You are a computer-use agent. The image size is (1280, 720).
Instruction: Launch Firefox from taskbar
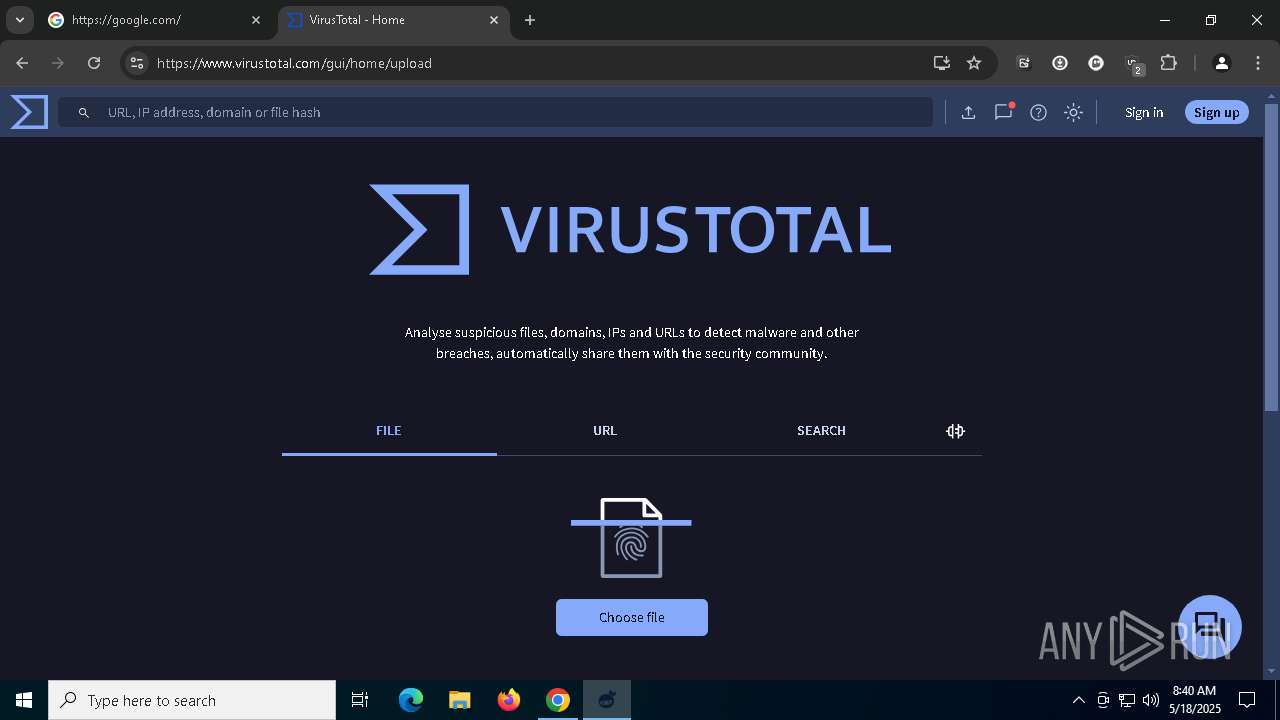point(508,700)
